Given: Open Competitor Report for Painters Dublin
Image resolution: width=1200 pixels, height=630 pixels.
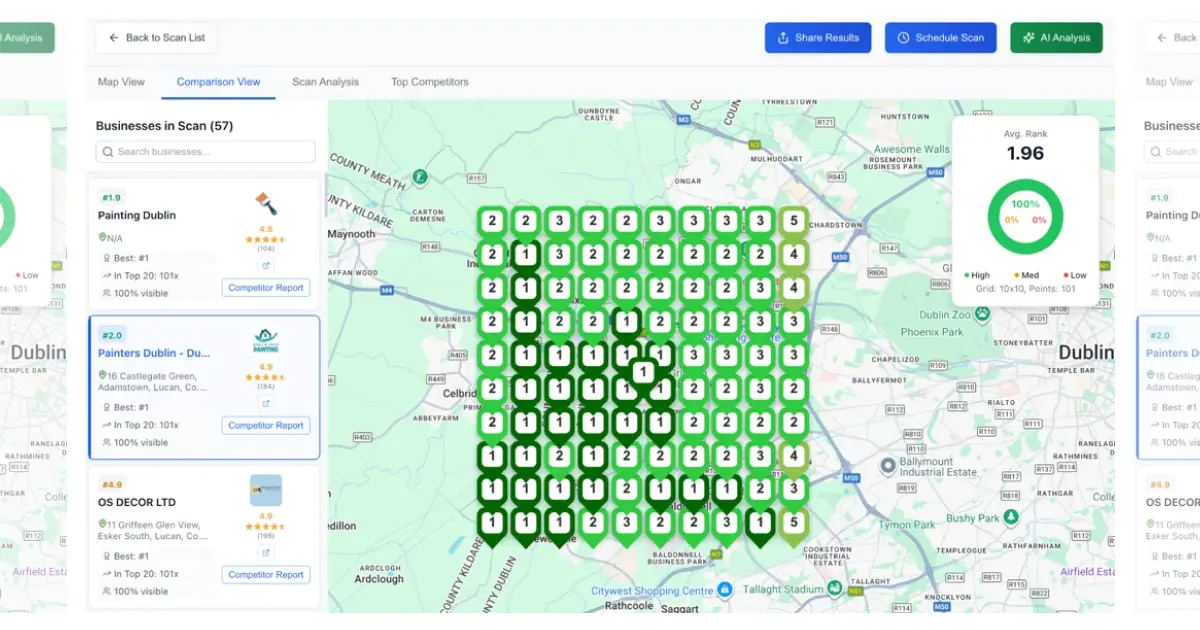Looking at the screenshot, I should [265, 425].
